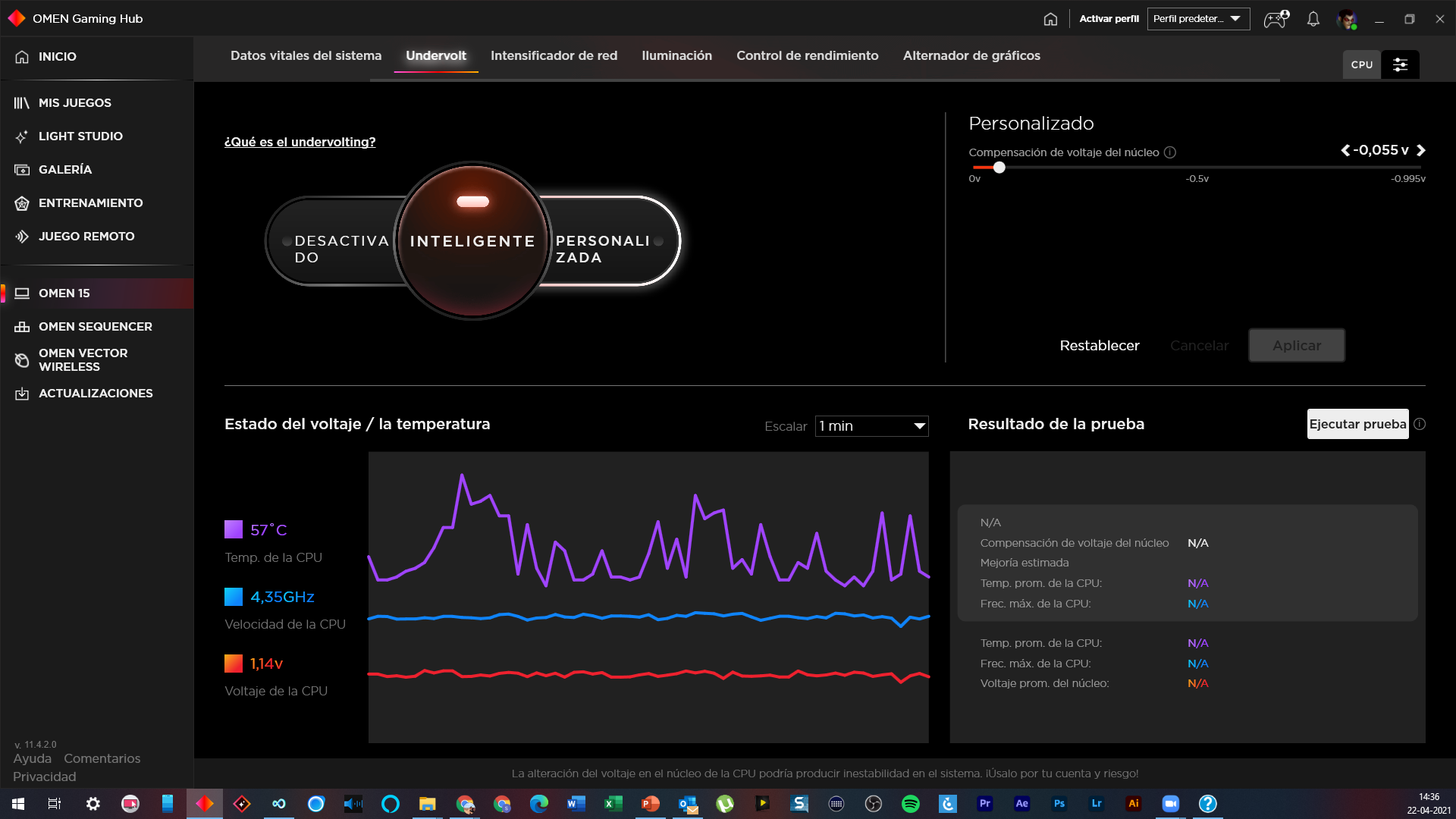Click the Ayuda link
Screen dimensions: 1456x819
pyautogui.click(x=33, y=758)
